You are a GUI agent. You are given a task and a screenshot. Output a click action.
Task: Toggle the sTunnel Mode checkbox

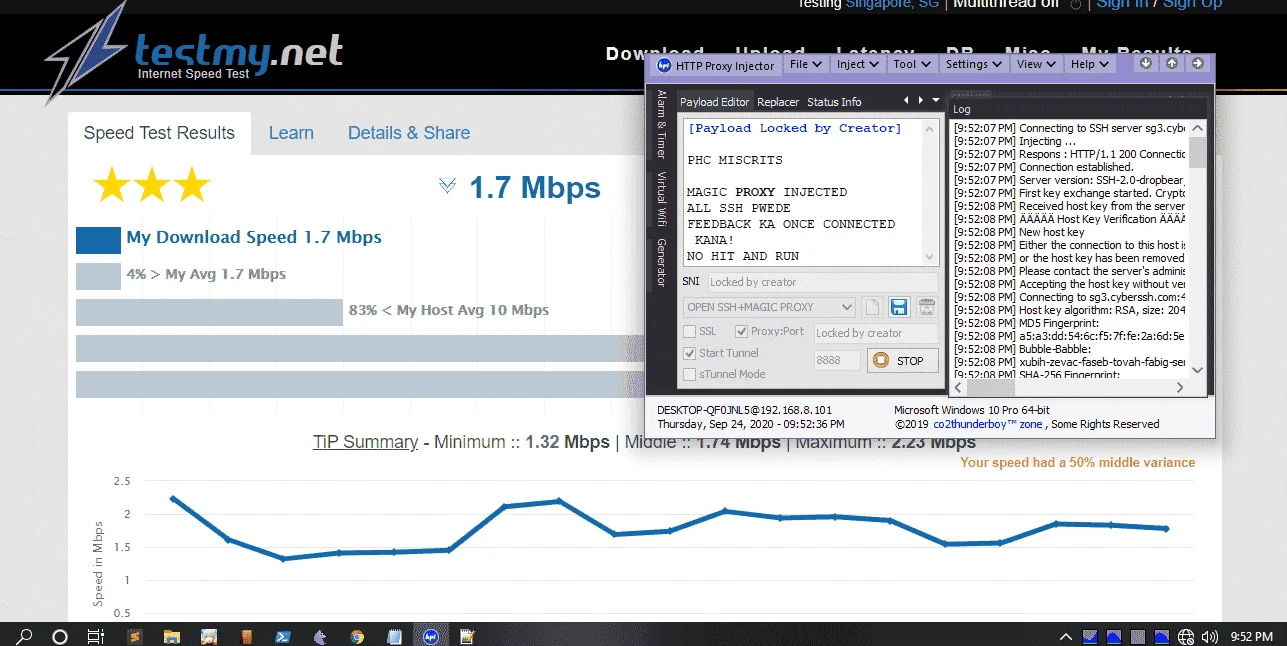689,374
